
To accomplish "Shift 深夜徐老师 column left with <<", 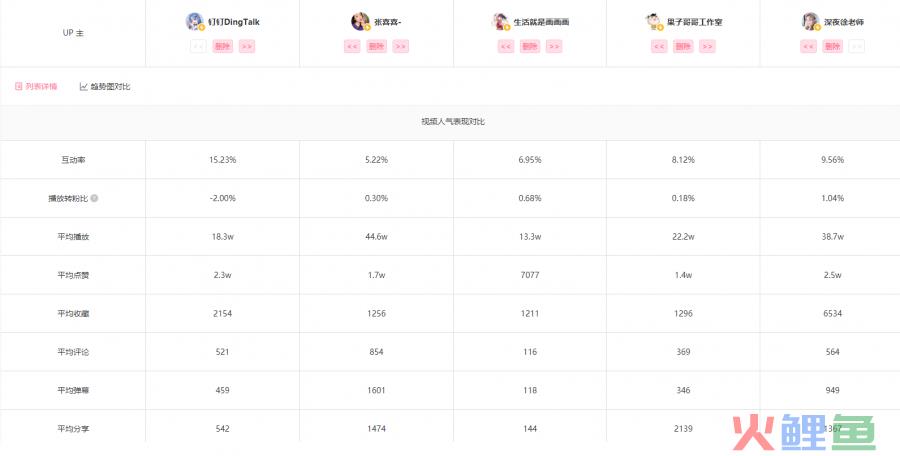I will [x=808, y=47].
